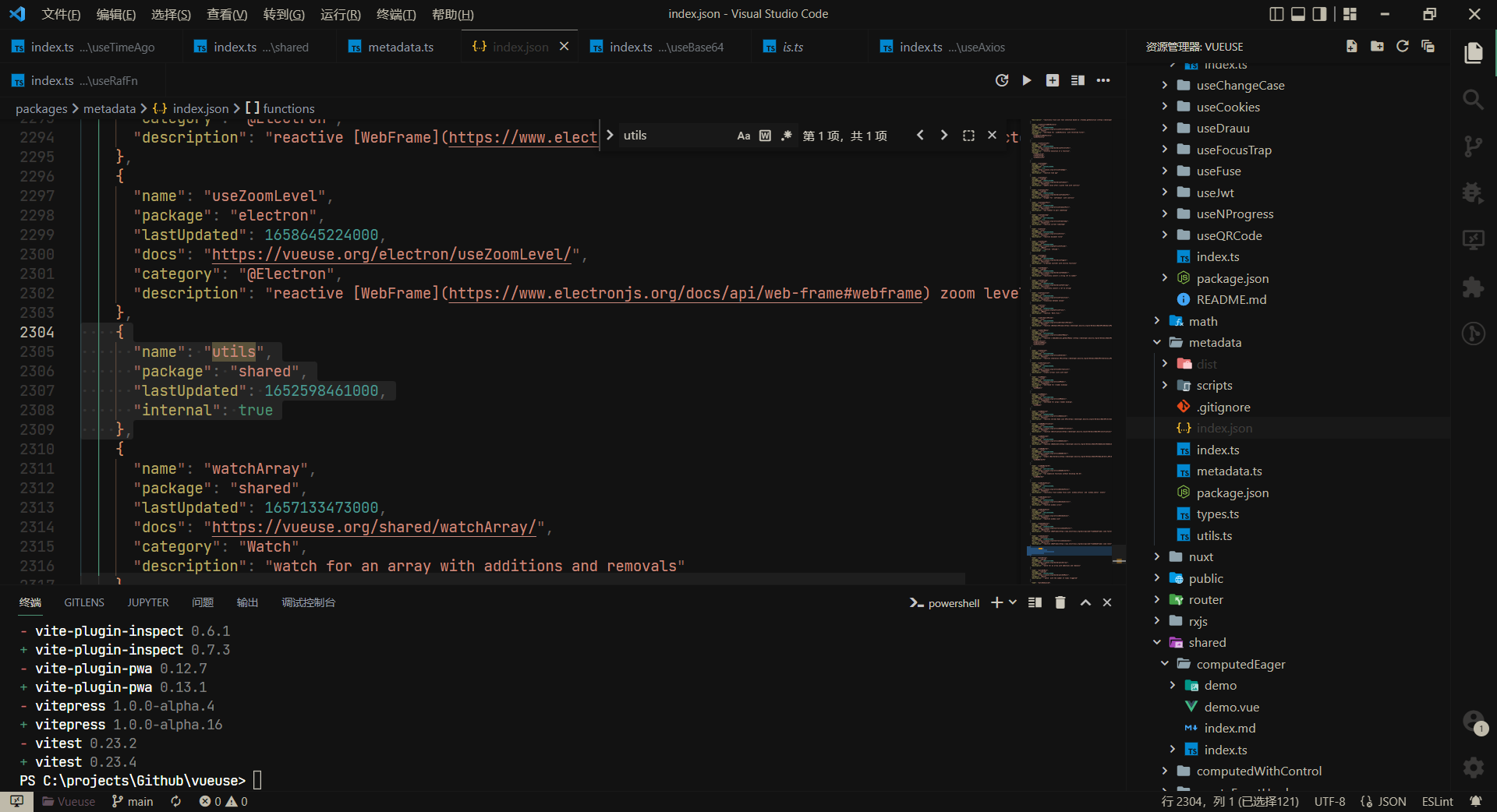Open the watchArray documentation link
Screen dimensions: 1497x812
coord(375,528)
